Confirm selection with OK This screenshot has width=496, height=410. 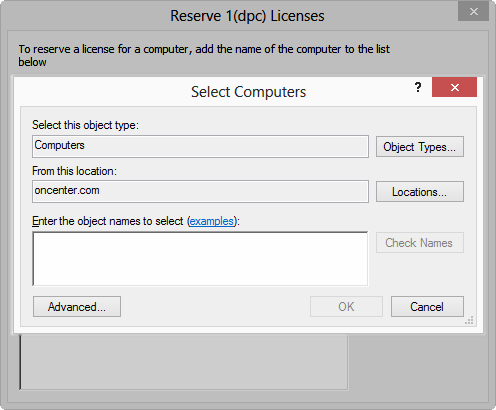346,307
